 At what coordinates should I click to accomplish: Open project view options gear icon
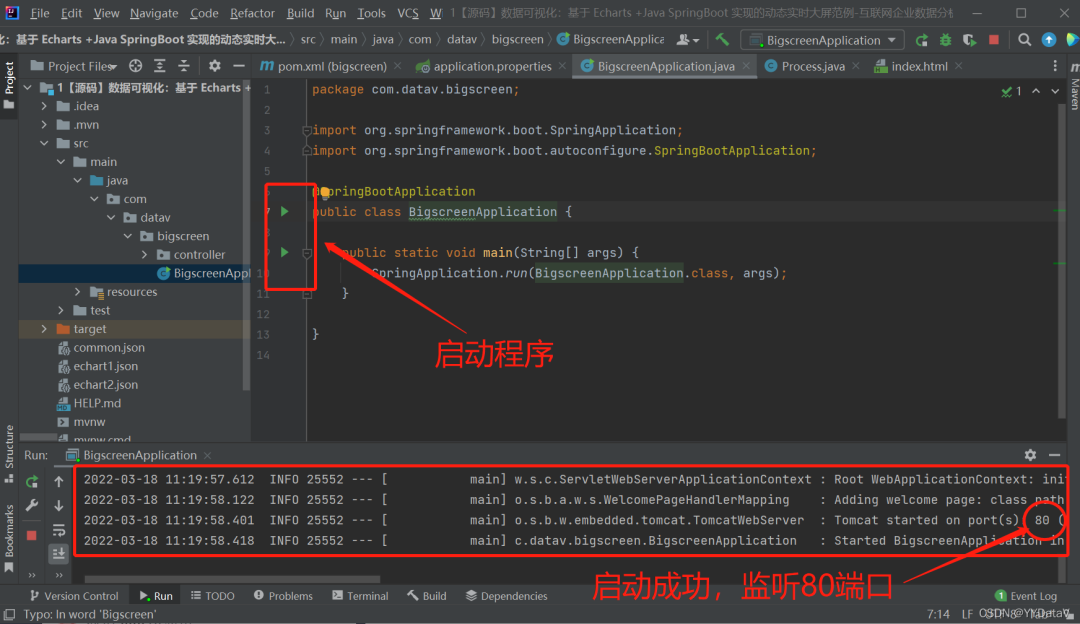(x=215, y=66)
